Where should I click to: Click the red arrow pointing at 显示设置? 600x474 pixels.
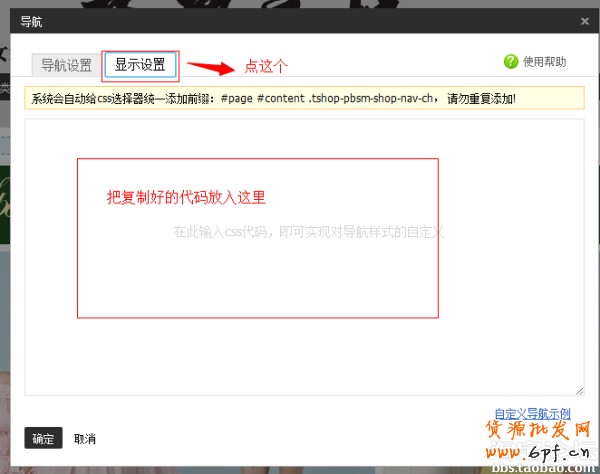click(211, 68)
